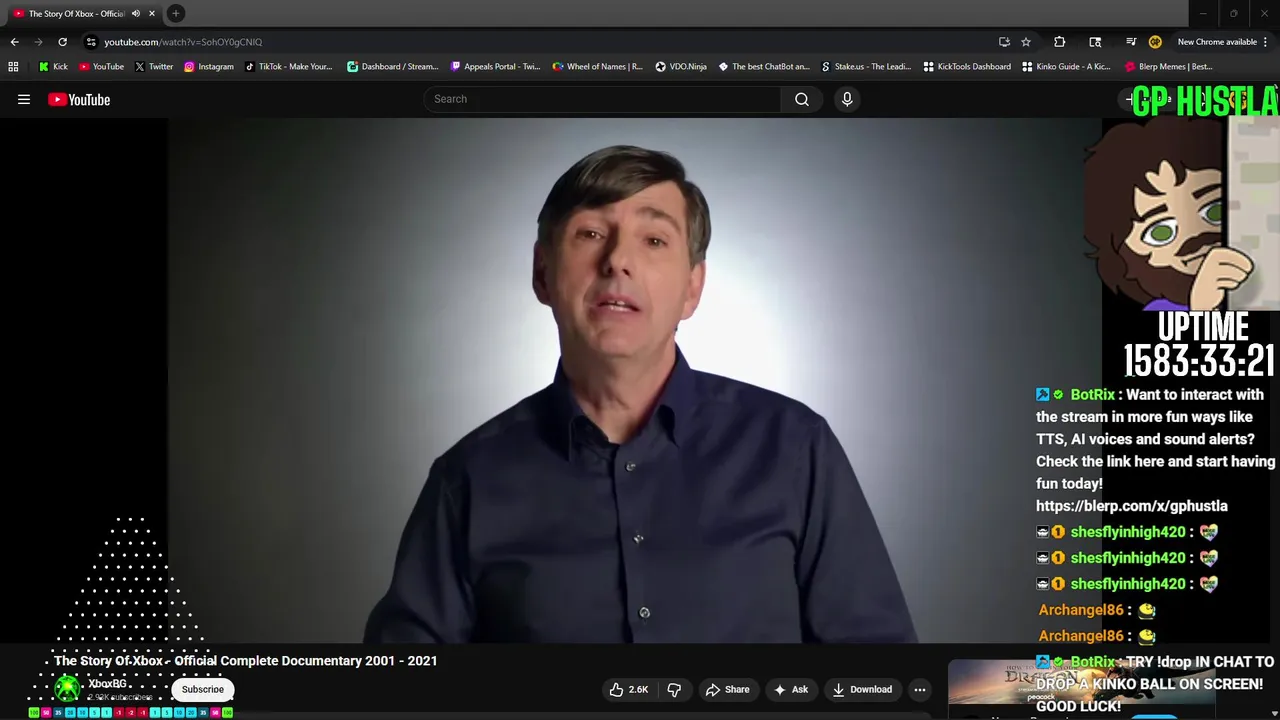Open the Chrome apps grid shortcut

click(x=13, y=67)
